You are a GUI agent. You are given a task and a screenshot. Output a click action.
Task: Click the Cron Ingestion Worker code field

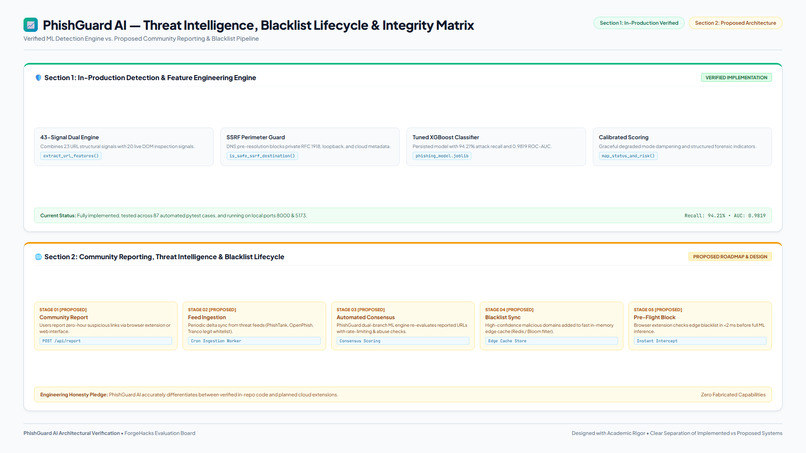tap(254, 341)
